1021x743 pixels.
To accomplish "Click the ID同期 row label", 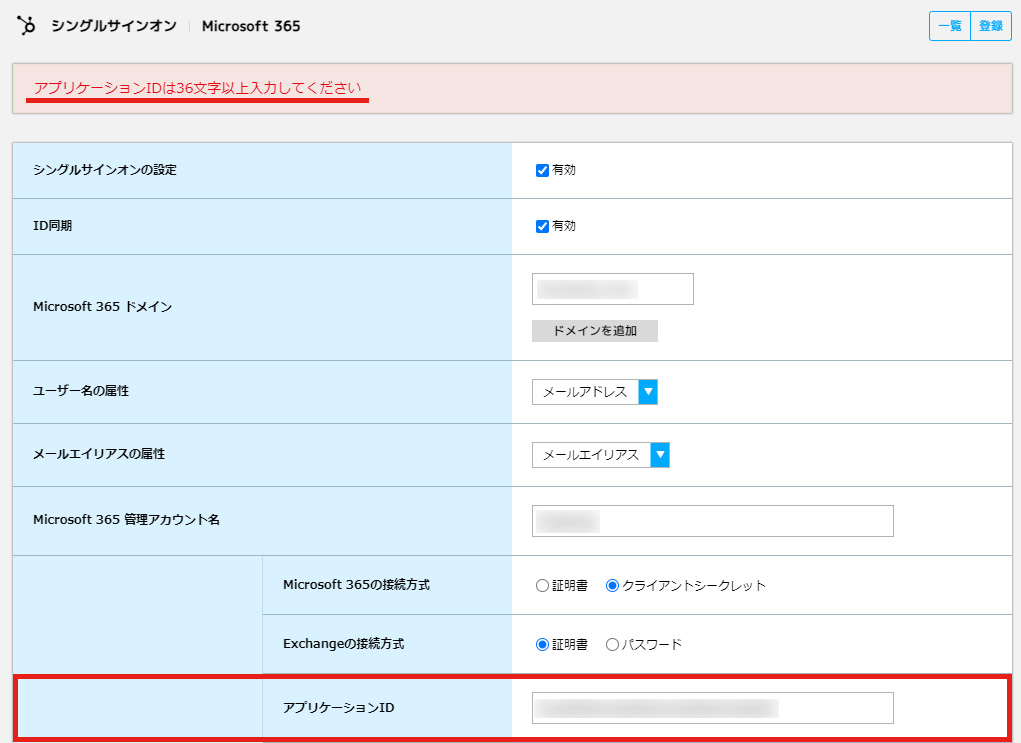I will (53, 226).
